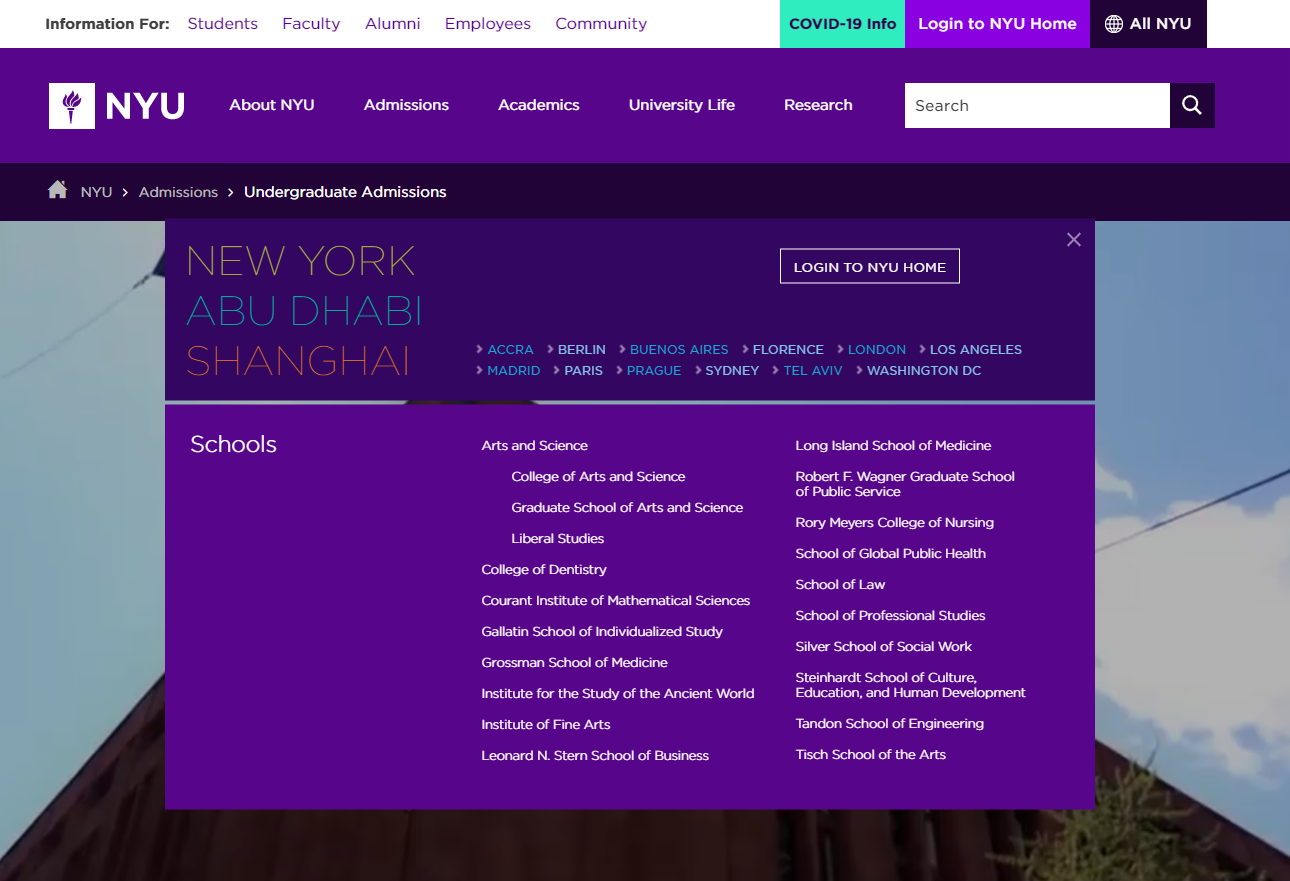The width and height of the screenshot is (1290, 881).
Task: Open College of Dentistry
Action: coord(544,570)
